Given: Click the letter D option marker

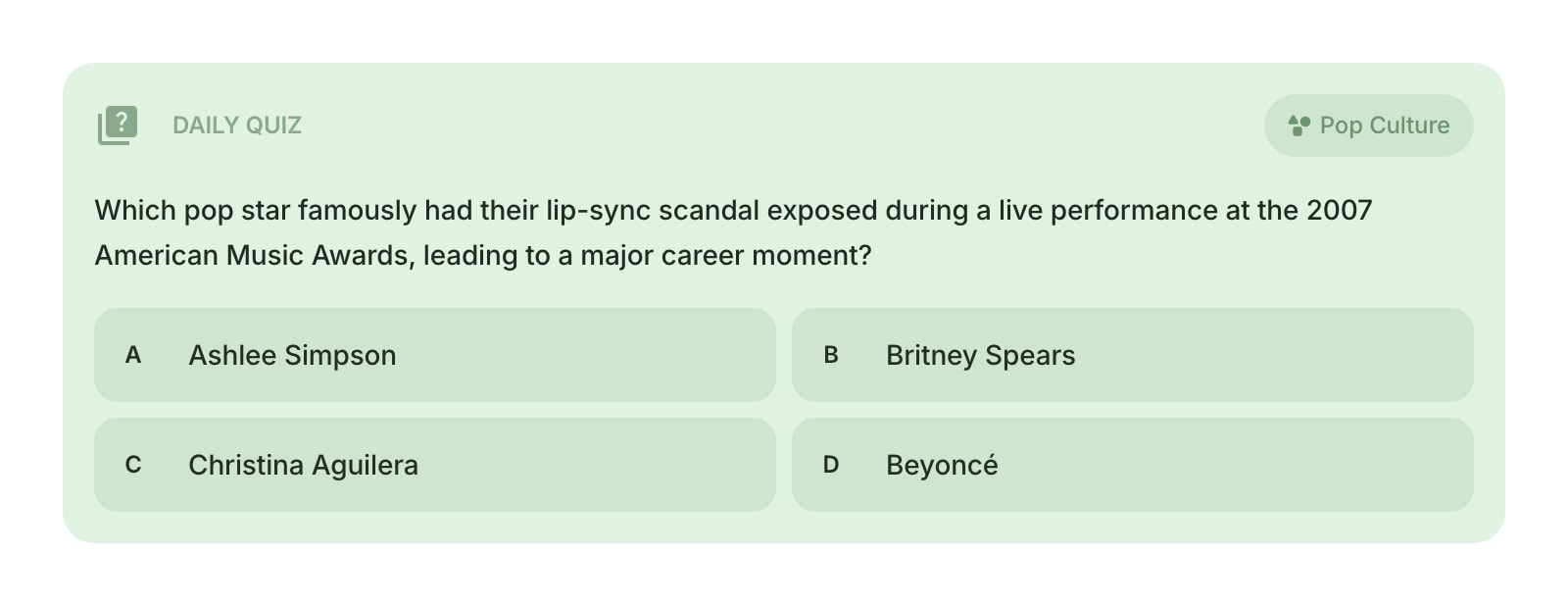Looking at the screenshot, I should tap(831, 465).
